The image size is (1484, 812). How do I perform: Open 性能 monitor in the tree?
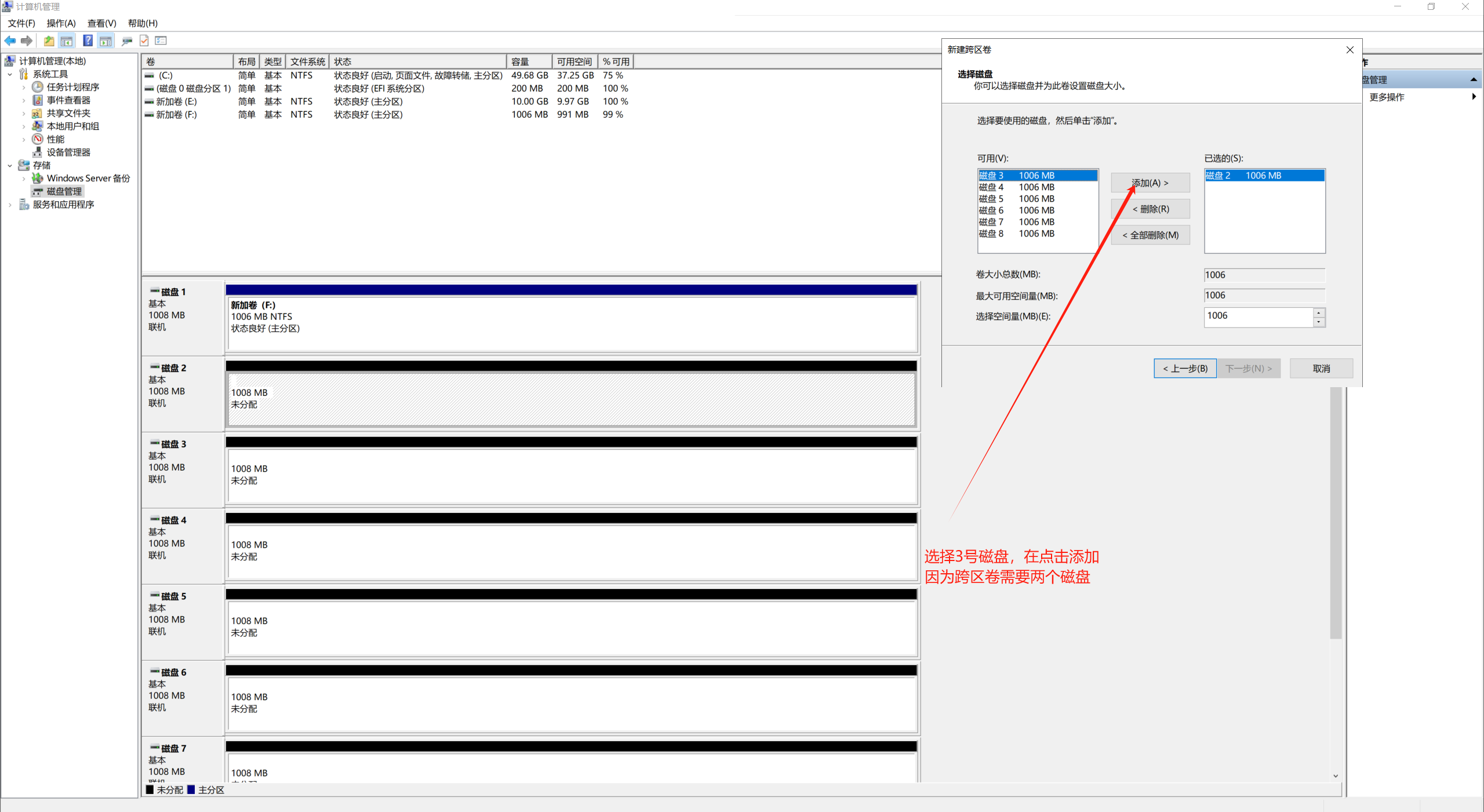click(x=55, y=139)
